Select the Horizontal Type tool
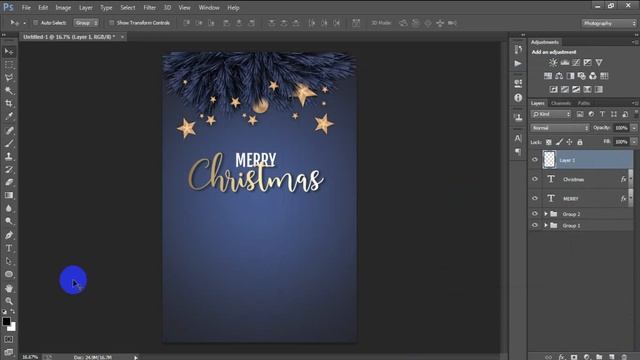This screenshot has height=360, width=640. (9, 248)
